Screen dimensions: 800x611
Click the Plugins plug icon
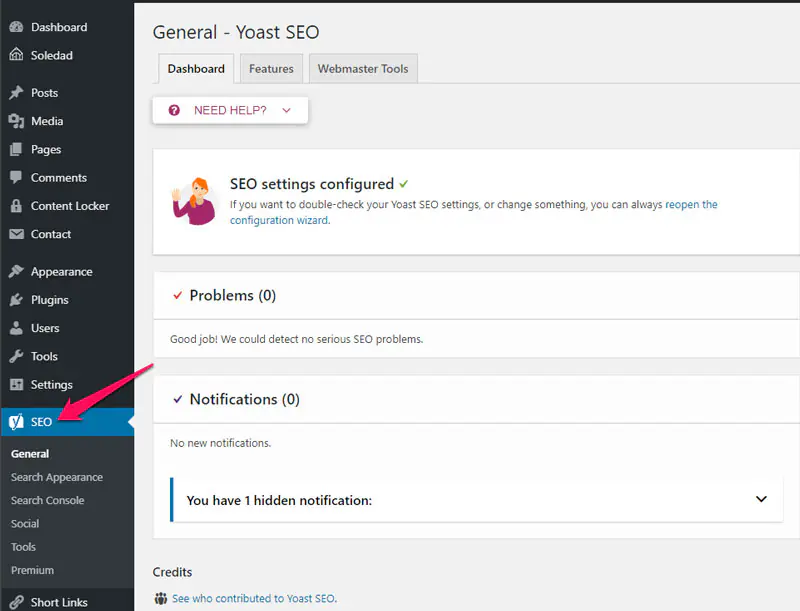pos(16,300)
